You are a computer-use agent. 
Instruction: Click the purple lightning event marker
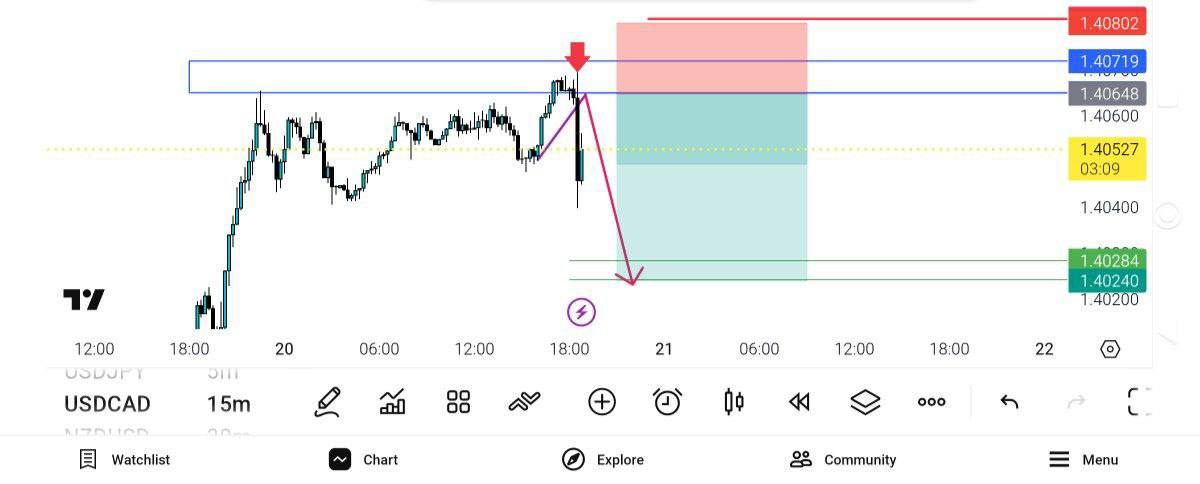[x=581, y=312]
